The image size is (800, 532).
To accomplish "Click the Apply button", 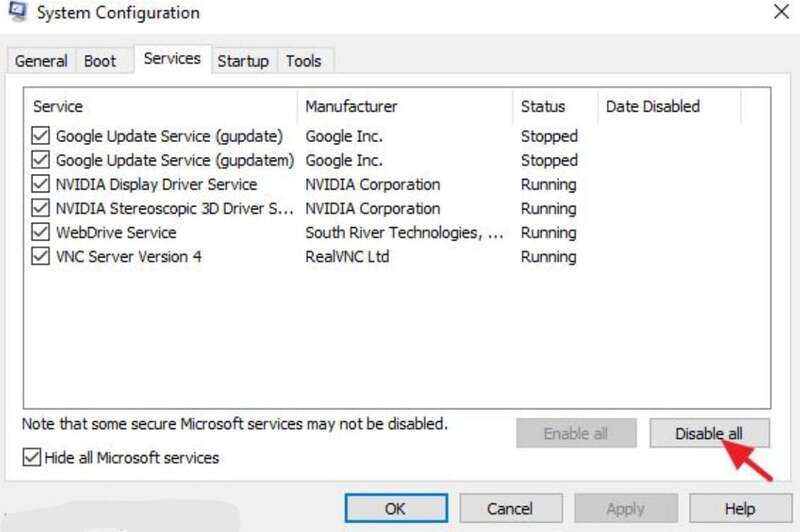I will [x=626, y=508].
